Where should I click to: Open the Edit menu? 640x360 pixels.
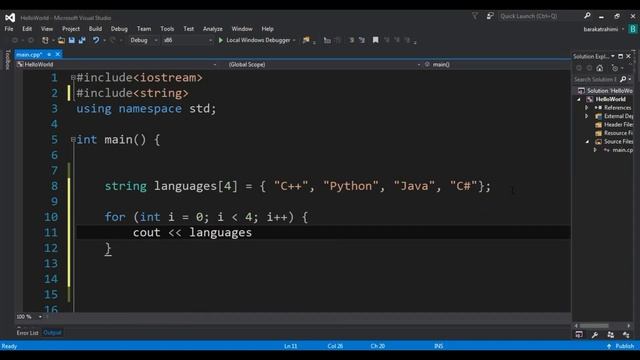(27, 29)
